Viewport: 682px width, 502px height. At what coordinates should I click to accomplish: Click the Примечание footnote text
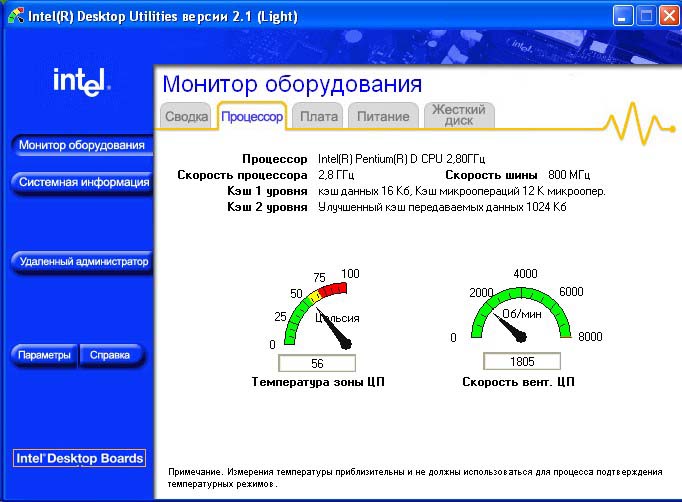click(x=415, y=478)
